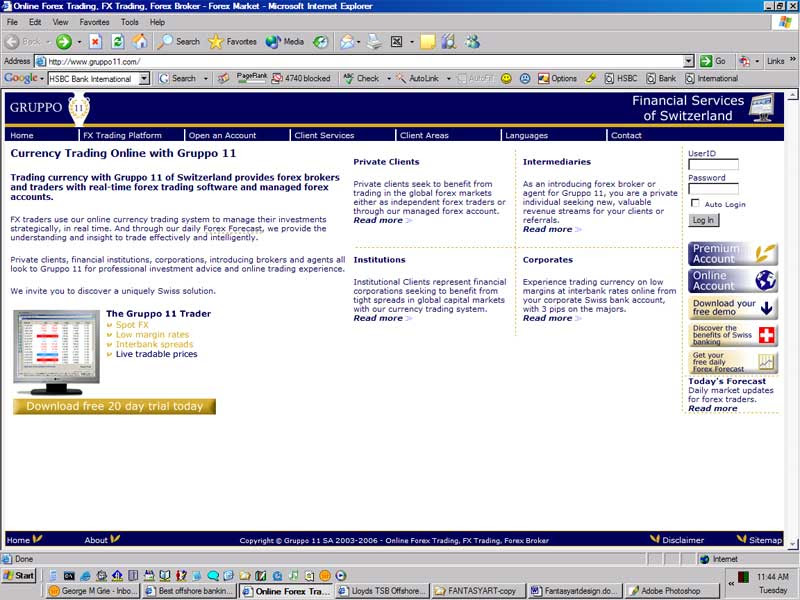Open the Tools menu
The height and width of the screenshot is (600, 800).
130,22
